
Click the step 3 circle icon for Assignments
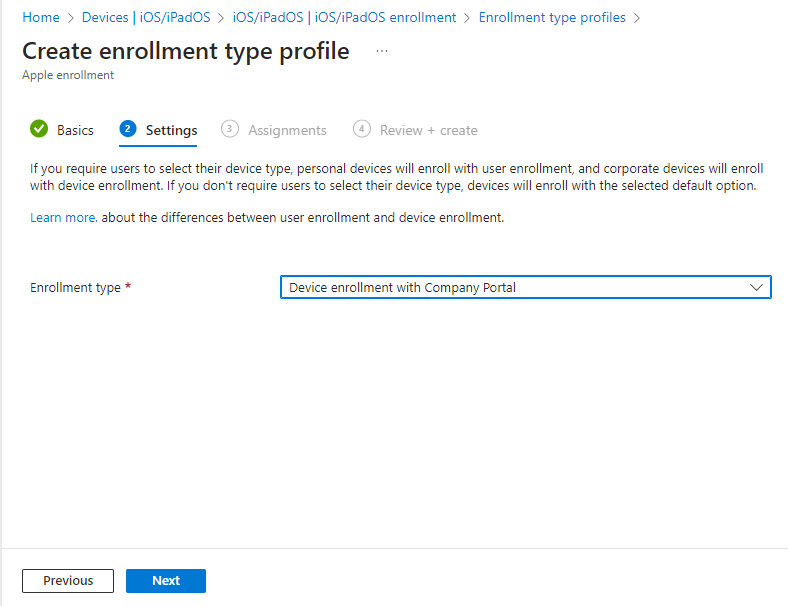click(x=230, y=129)
